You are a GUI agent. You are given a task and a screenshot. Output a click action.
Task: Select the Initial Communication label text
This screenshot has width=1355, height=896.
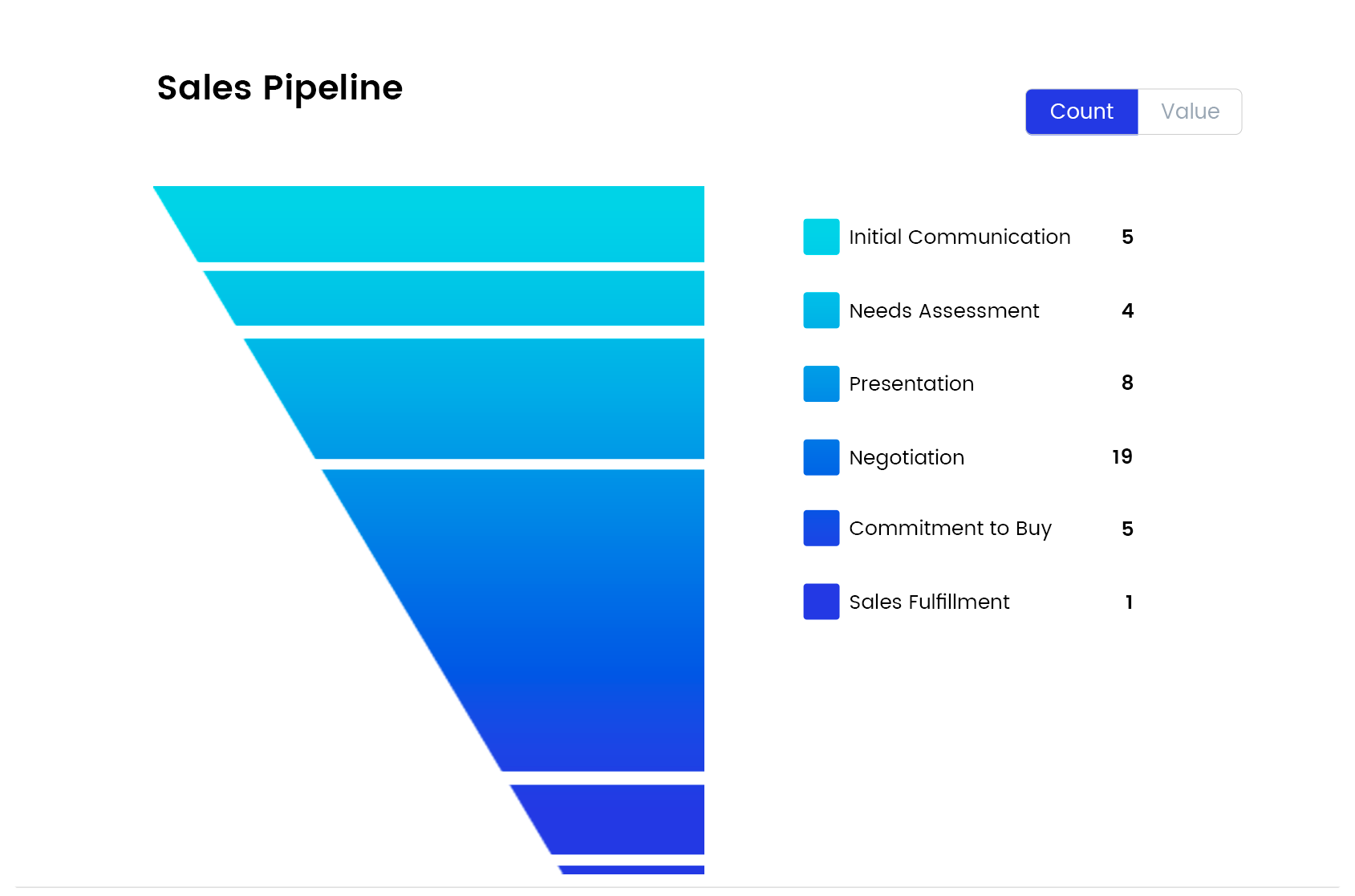(959, 237)
